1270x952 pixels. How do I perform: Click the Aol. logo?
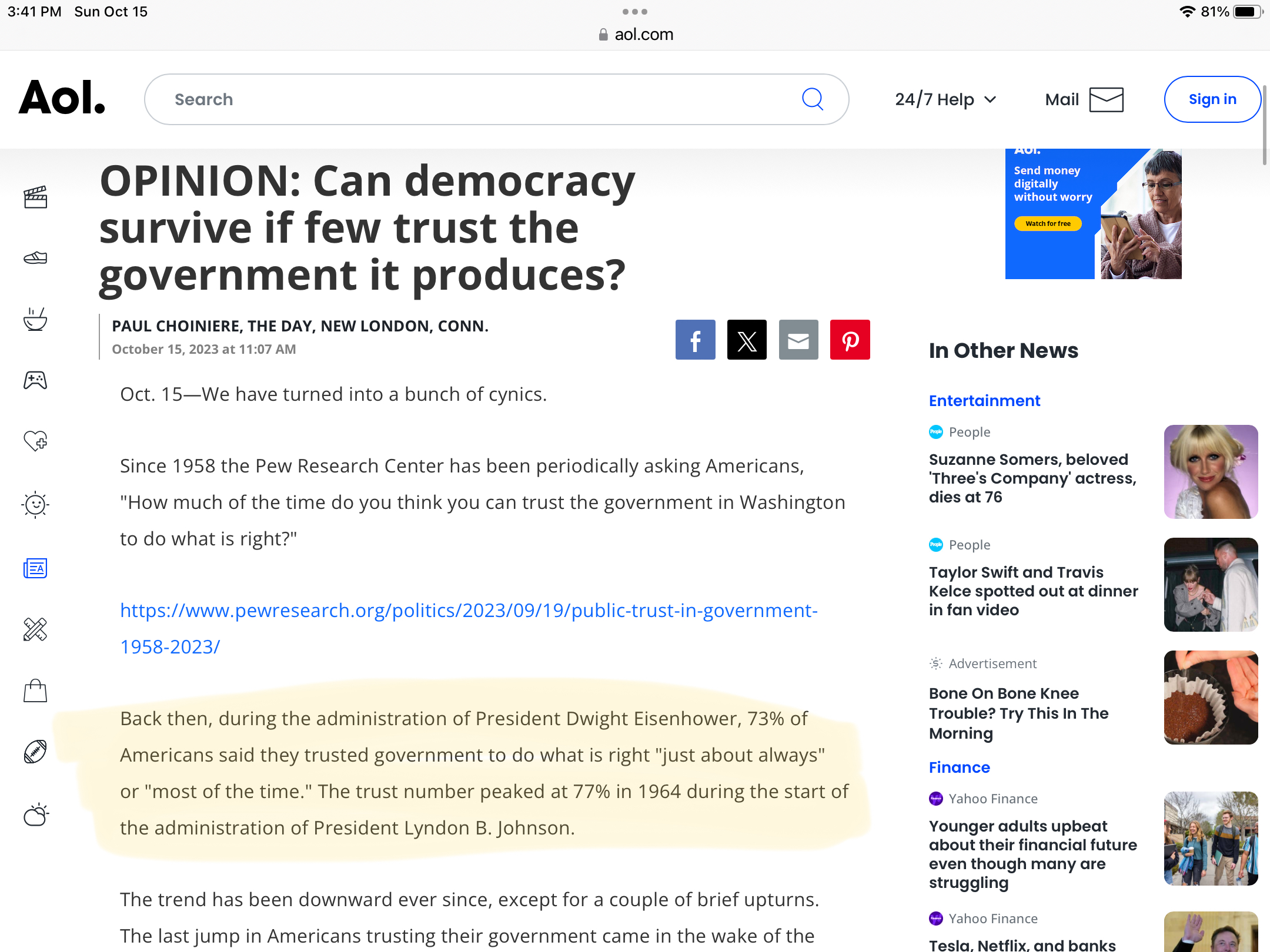62,97
